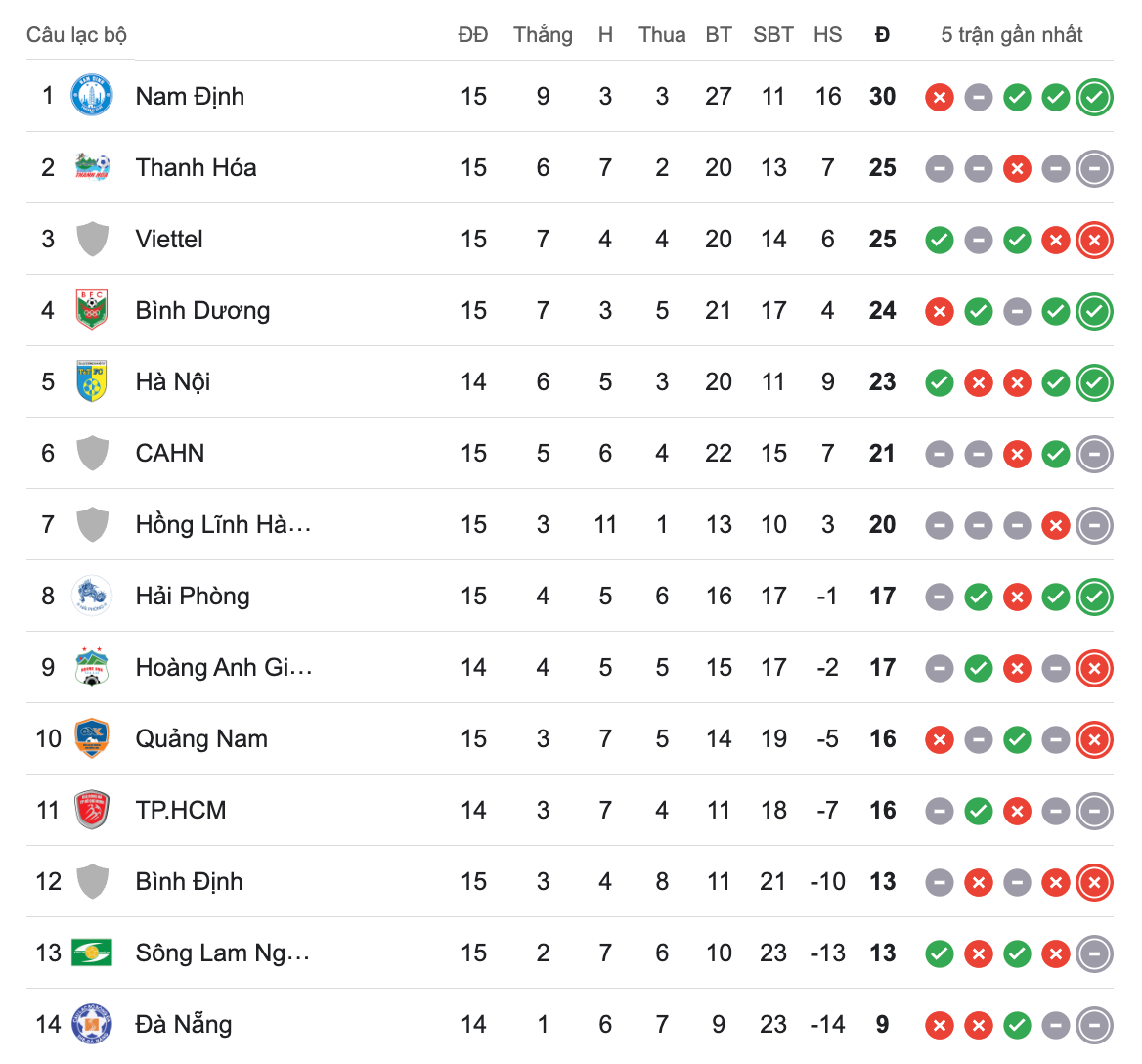The width and height of the screenshot is (1142, 1064).
Task: Open the Bình Định team link
Action: tap(189, 881)
